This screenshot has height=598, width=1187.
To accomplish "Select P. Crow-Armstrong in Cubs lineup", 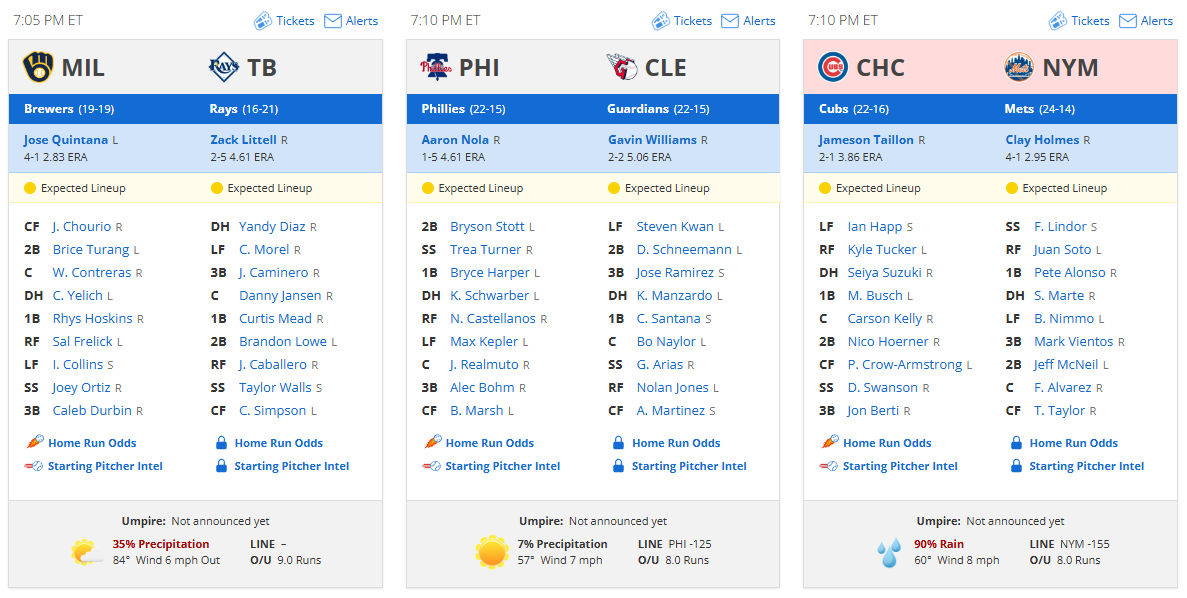I will 905,364.
